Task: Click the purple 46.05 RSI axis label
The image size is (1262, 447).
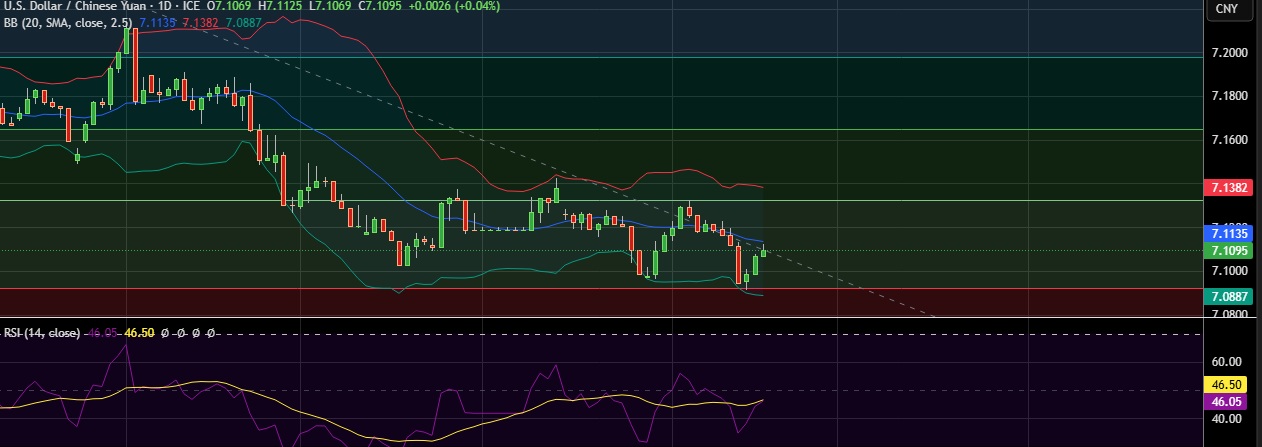Action: (x=1226, y=400)
